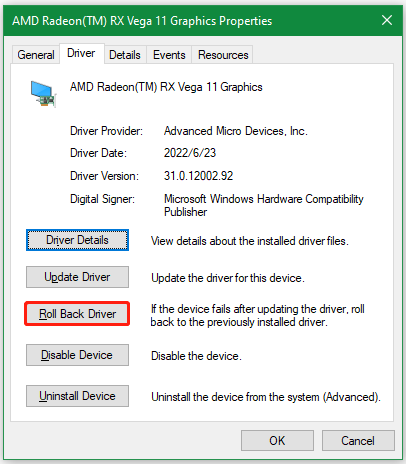This screenshot has width=406, height=464.
Task: Click the window title bar text
Action: tap(142, 21)
